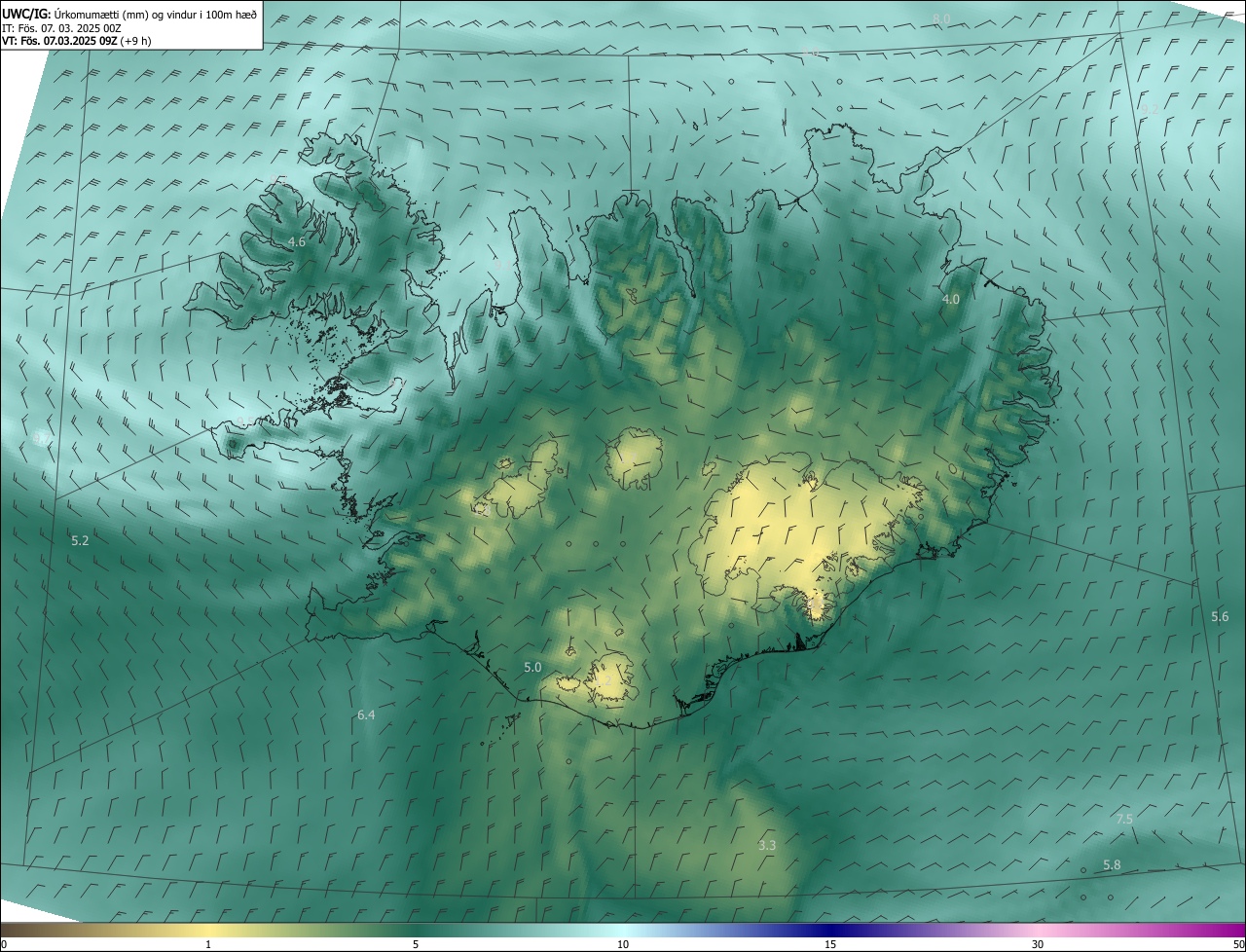Click the "5.2" value on the map

tap(80, 539)
